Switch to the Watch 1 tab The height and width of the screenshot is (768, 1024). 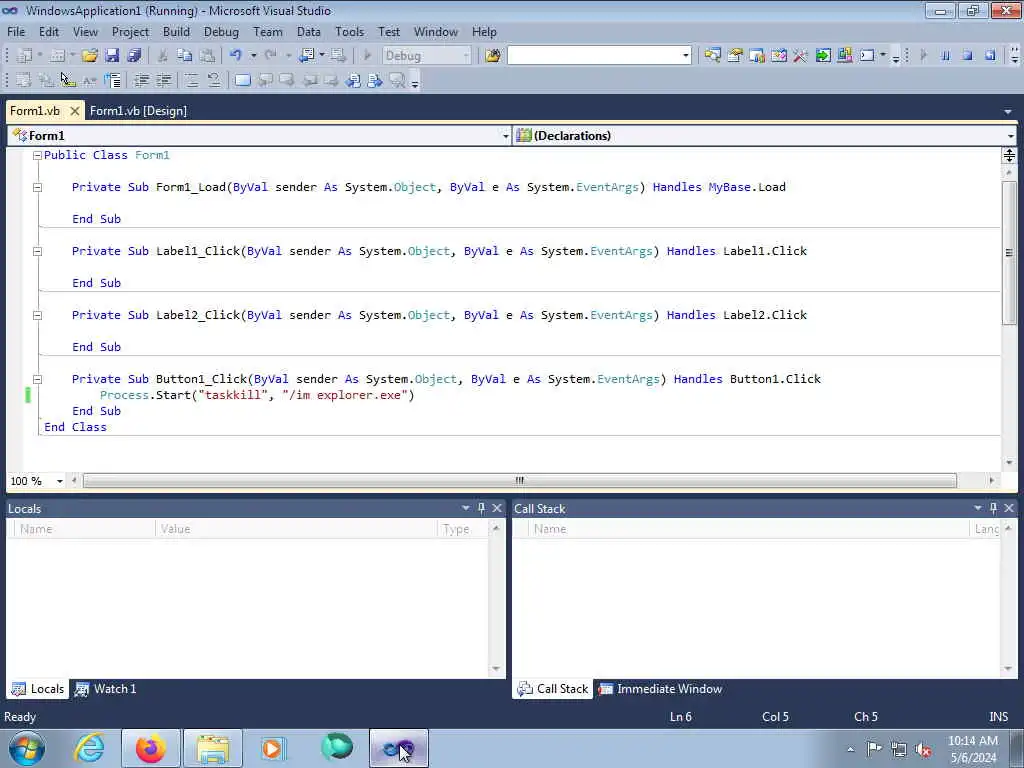(106, 689)
